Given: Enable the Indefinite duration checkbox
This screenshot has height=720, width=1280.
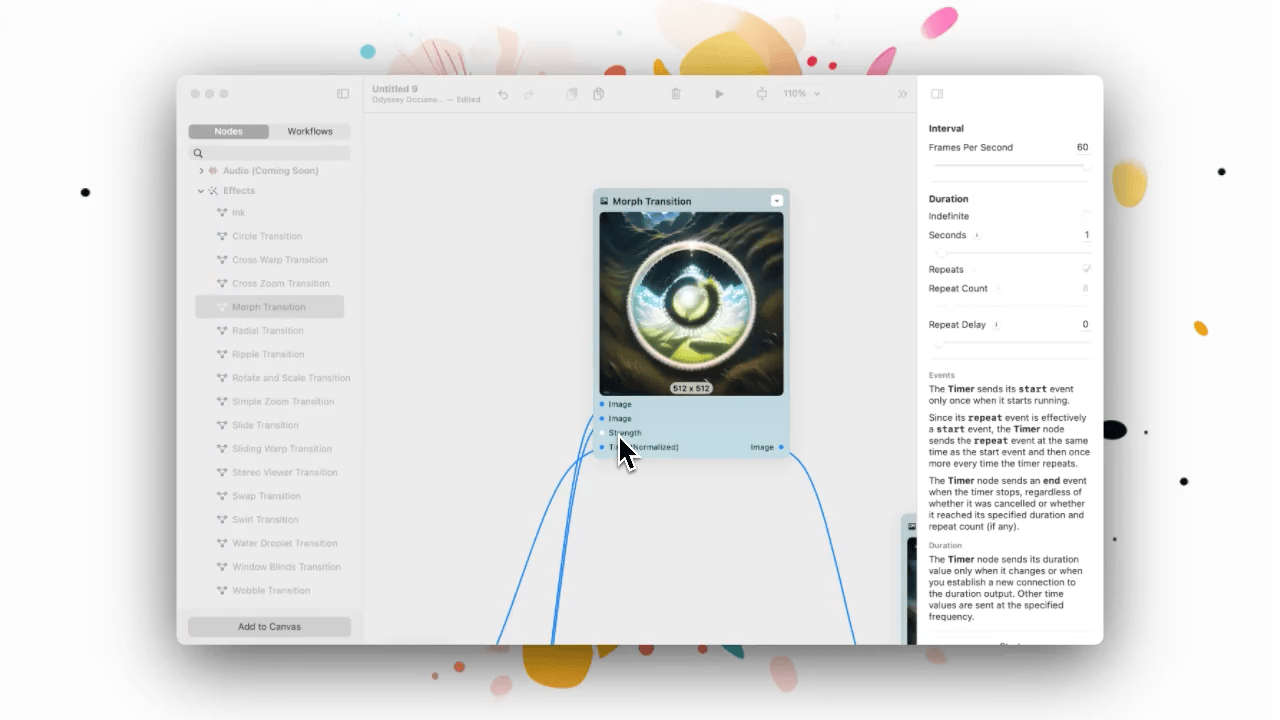Looking at the screenshot, I should 1086,216.
